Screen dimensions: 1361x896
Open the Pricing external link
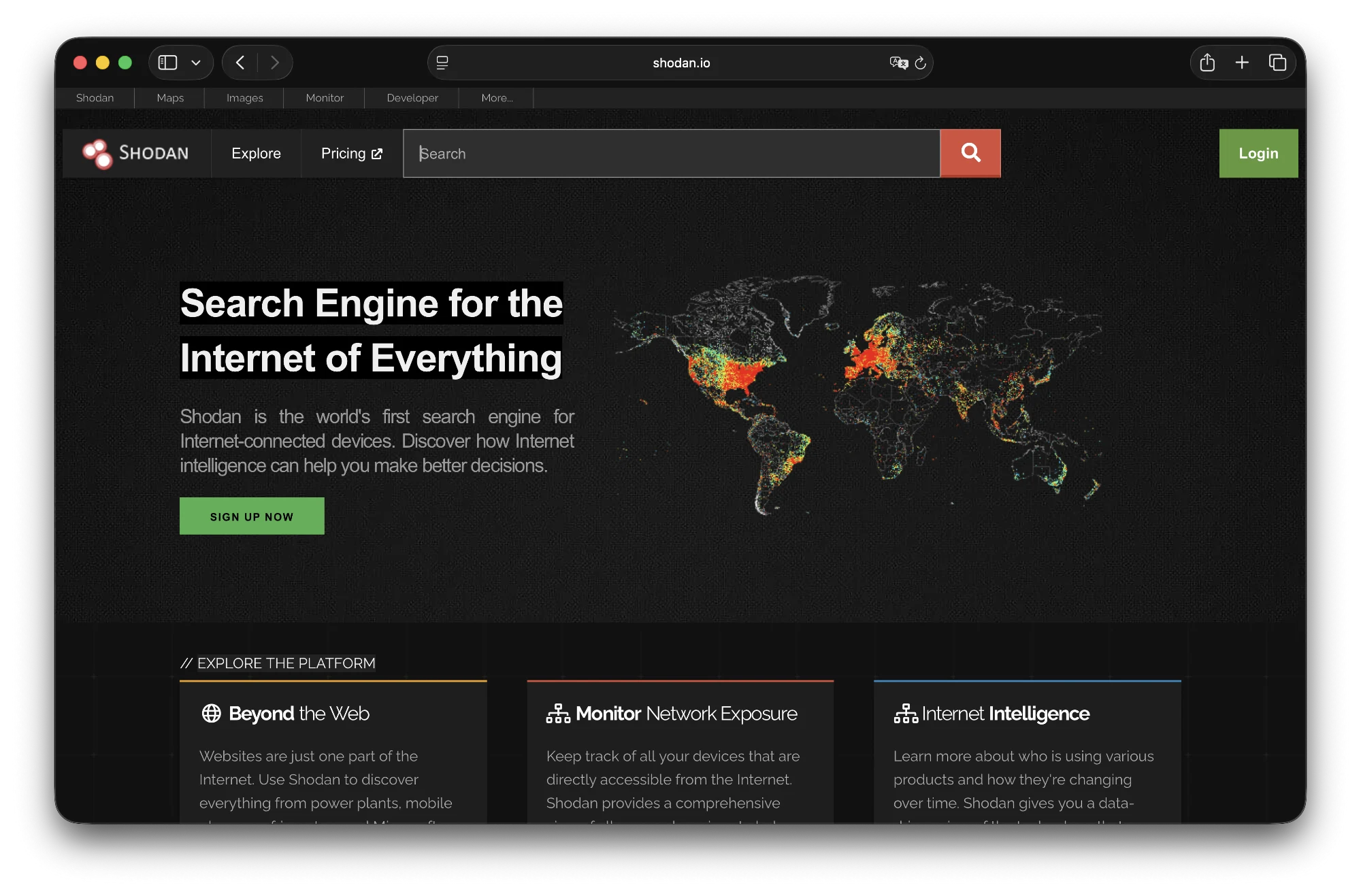pyautogui.click(x=351, y=153)
